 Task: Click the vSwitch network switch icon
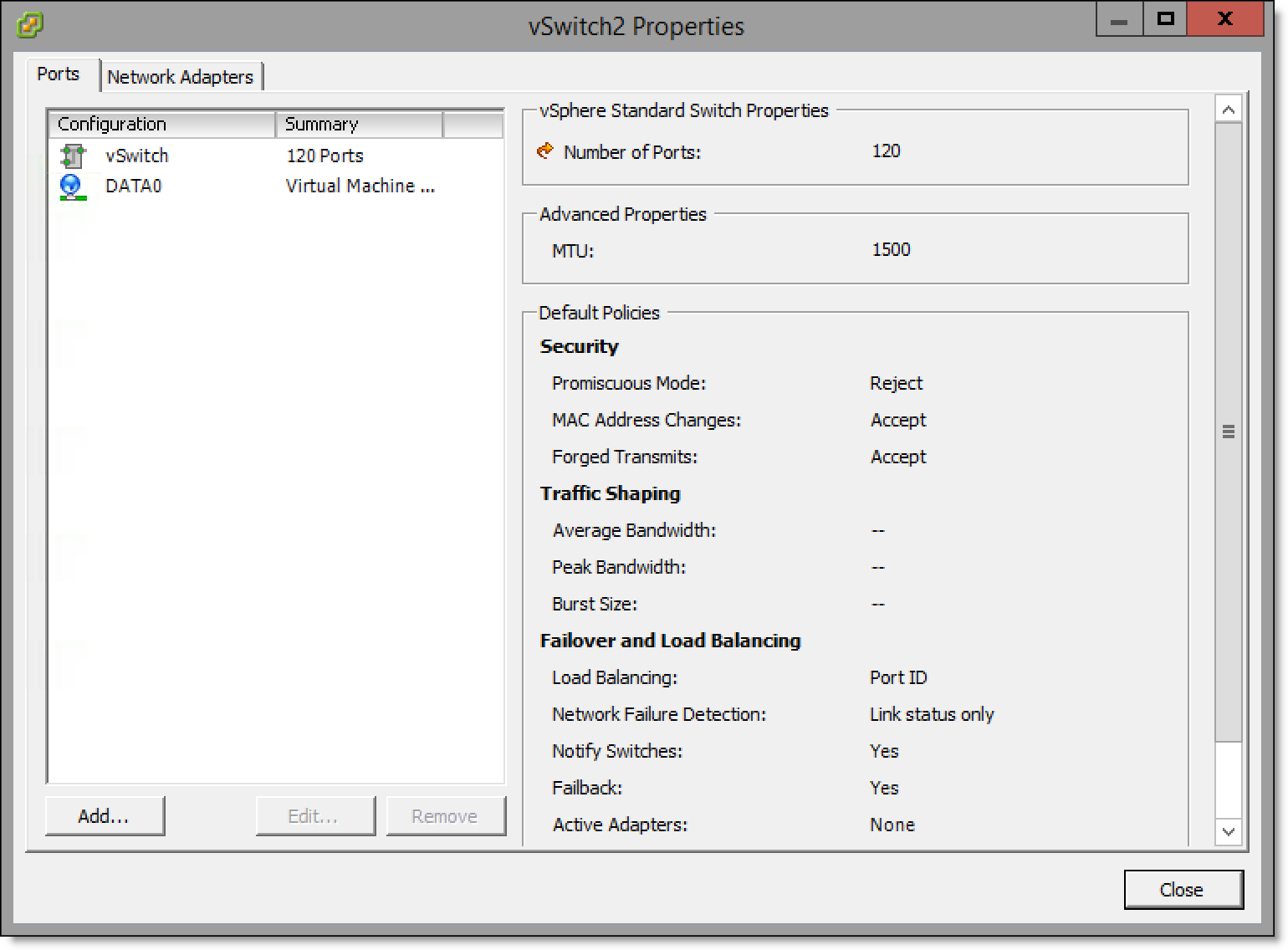coord(73,156)
